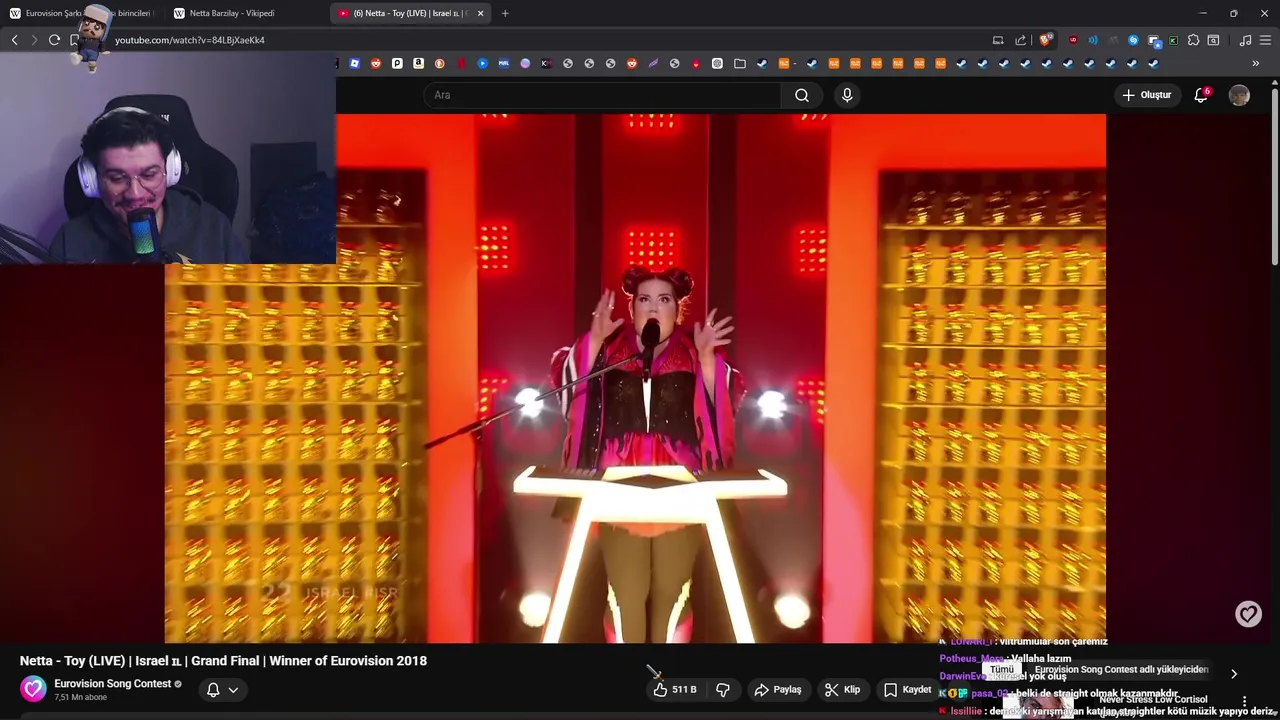The height and width of the screenshot is (720, 1280).
Task: Open the Eurovision Song Contest channel avatar
Action: (x=33, y=689)
